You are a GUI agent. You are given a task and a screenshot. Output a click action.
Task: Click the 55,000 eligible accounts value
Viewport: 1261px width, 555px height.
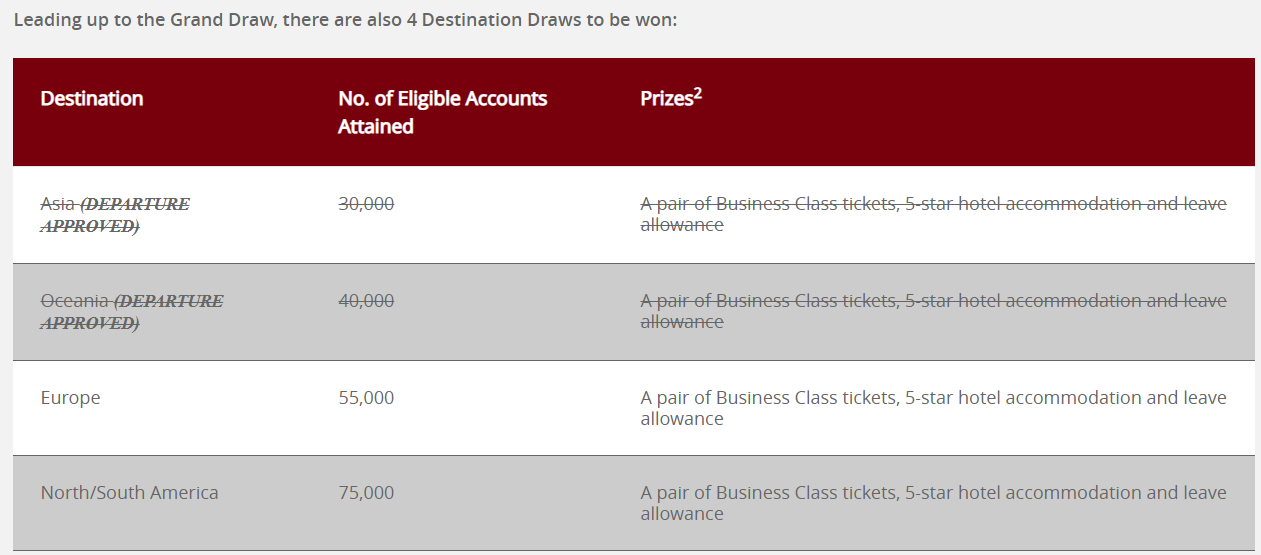(x=366, y=398)
